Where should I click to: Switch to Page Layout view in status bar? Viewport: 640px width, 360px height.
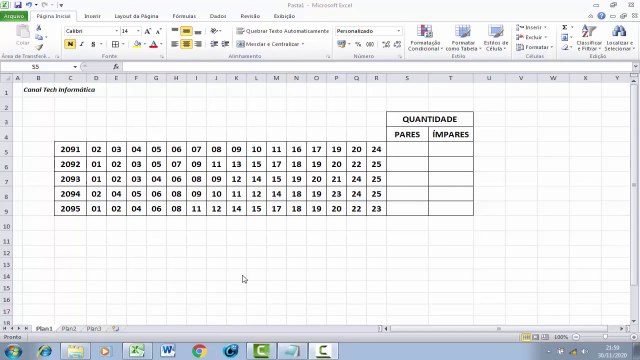[536, 337]
